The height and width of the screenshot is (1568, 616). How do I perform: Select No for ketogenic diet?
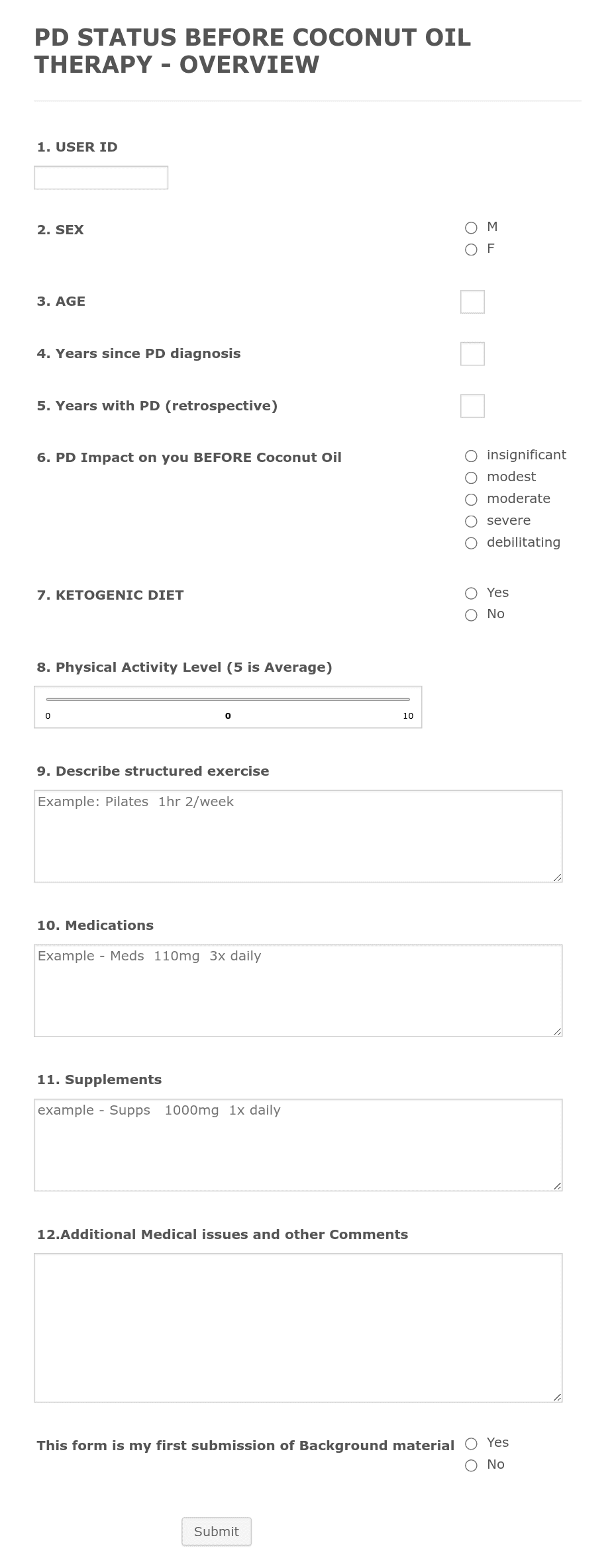pos(471,615)
